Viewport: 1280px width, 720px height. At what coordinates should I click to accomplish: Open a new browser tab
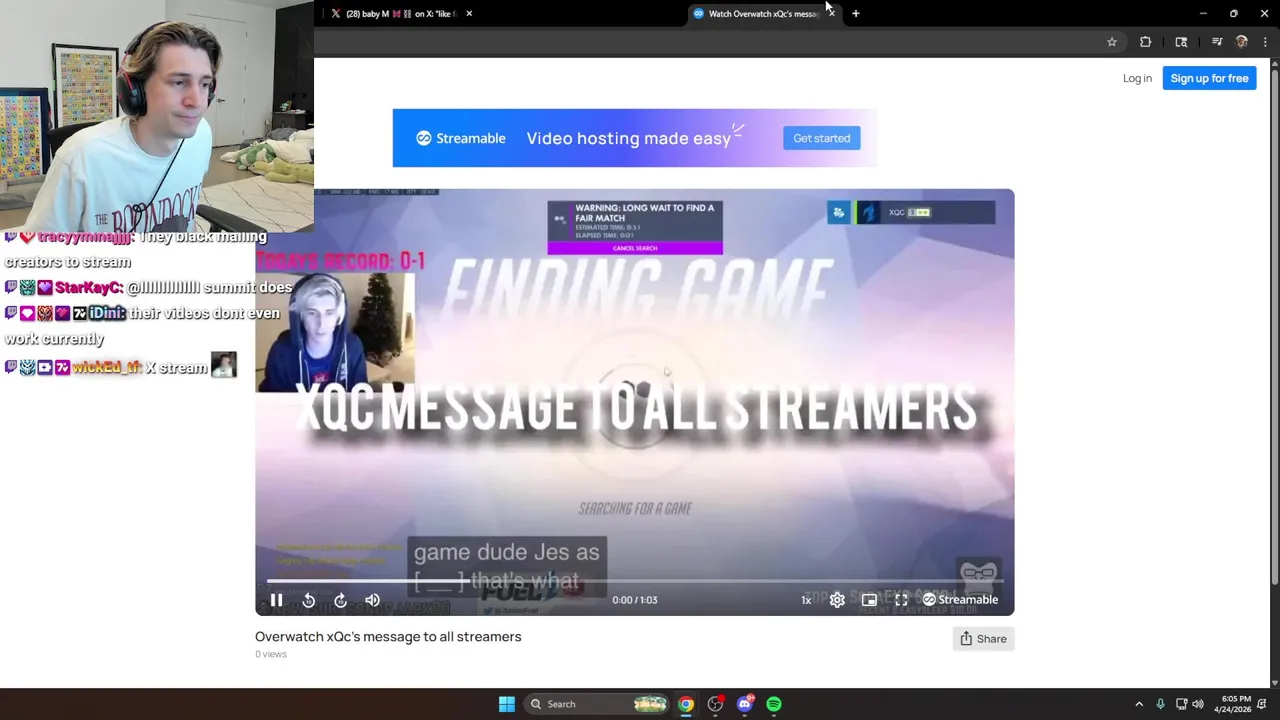point(856,14)
